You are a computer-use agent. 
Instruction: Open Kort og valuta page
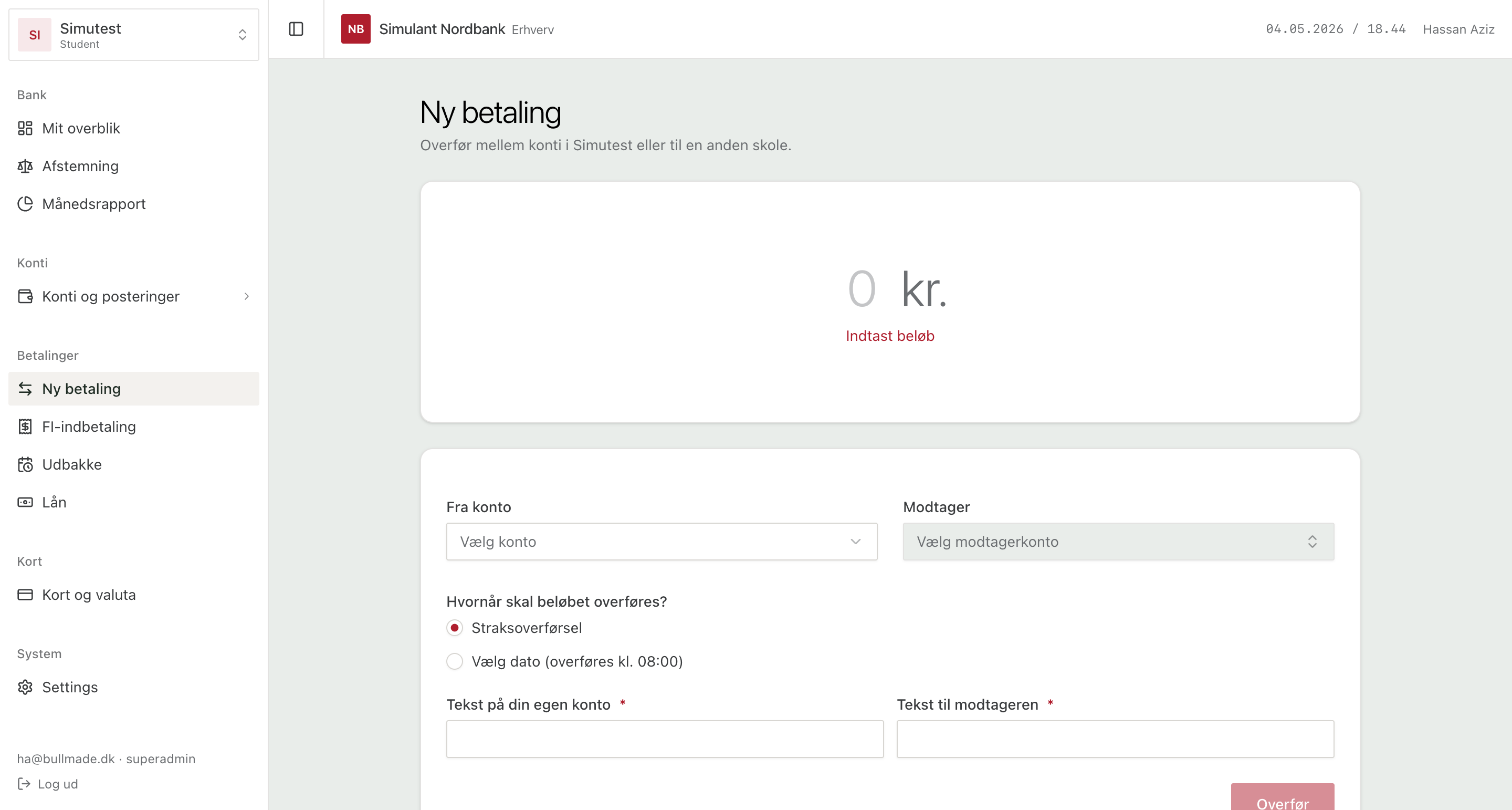click(134, 595)
